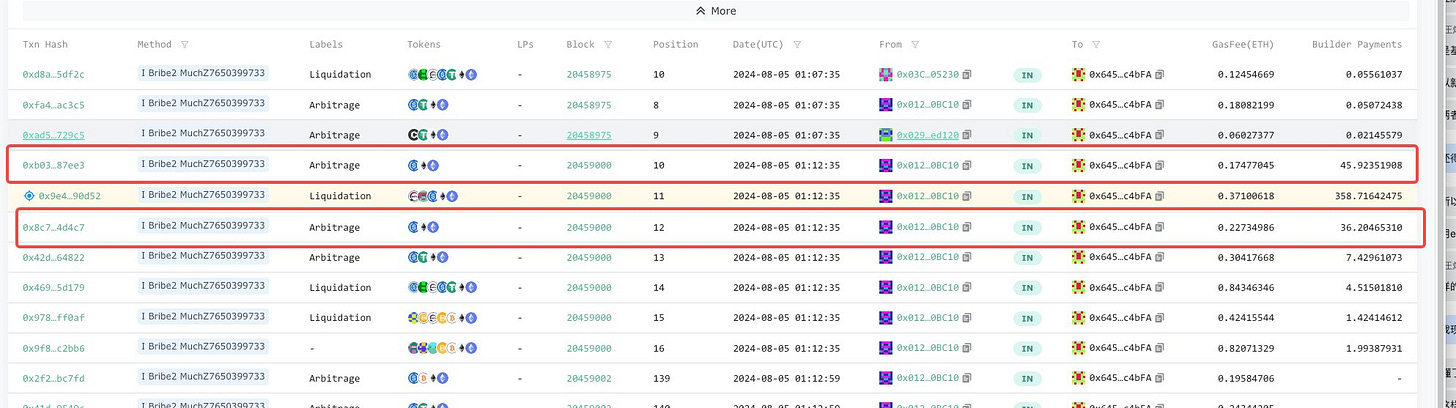The width and height of the screenshot is (1456, 408).
Task: Copy To address in 0x8c7…4d4c7 row
Action: (x=1160, y=227)
